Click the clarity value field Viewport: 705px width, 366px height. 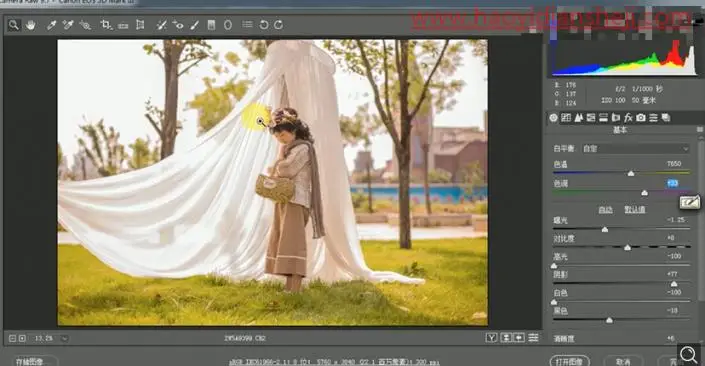pos(671,338)
